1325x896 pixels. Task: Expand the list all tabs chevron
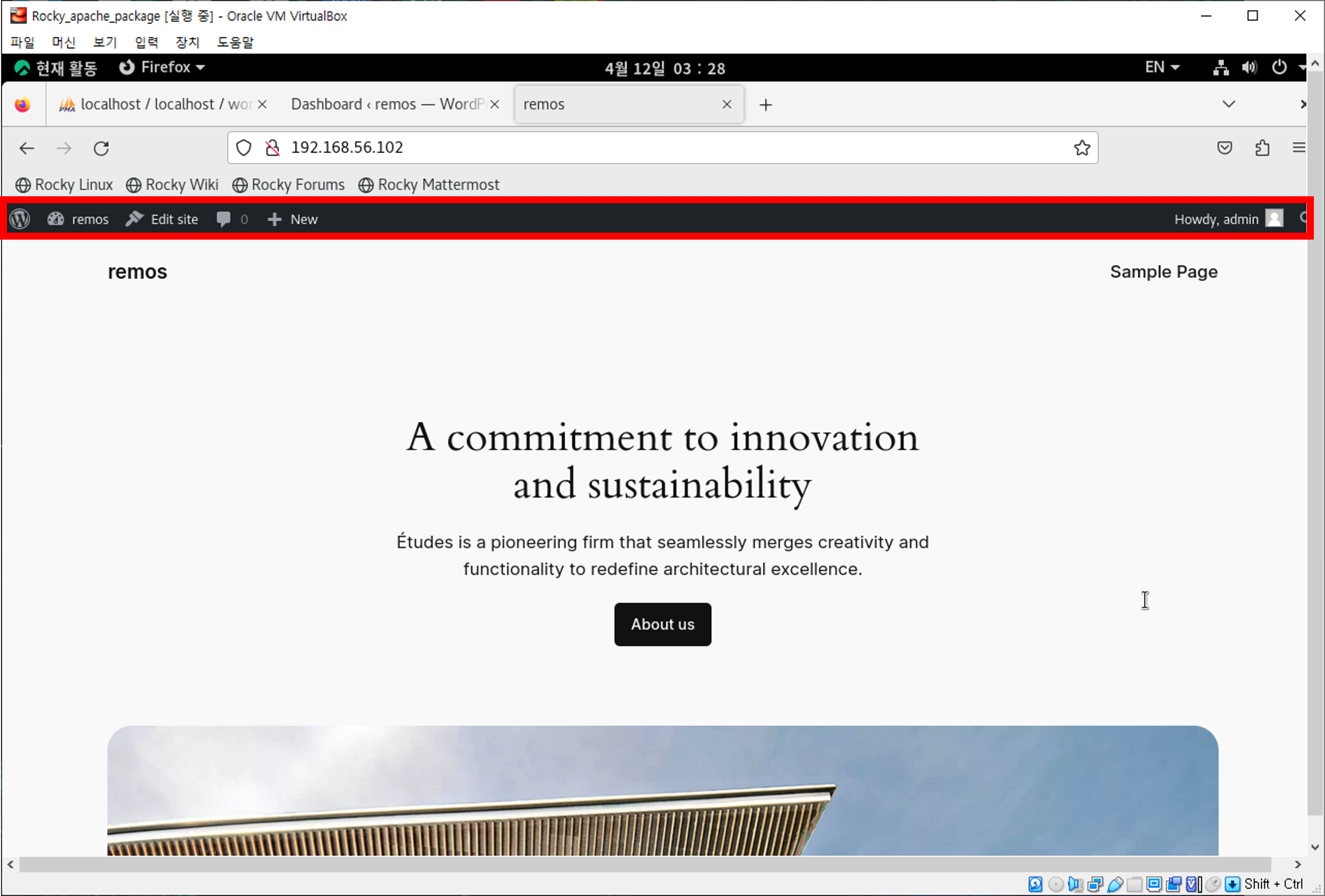[x=1229, y=104]
